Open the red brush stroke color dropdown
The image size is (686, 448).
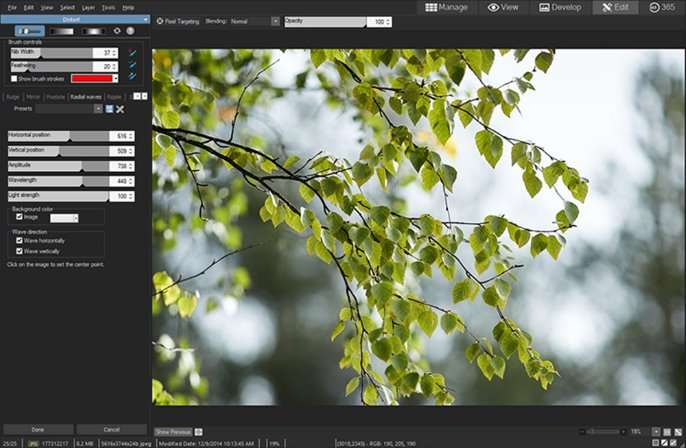[x=115, y=78]
